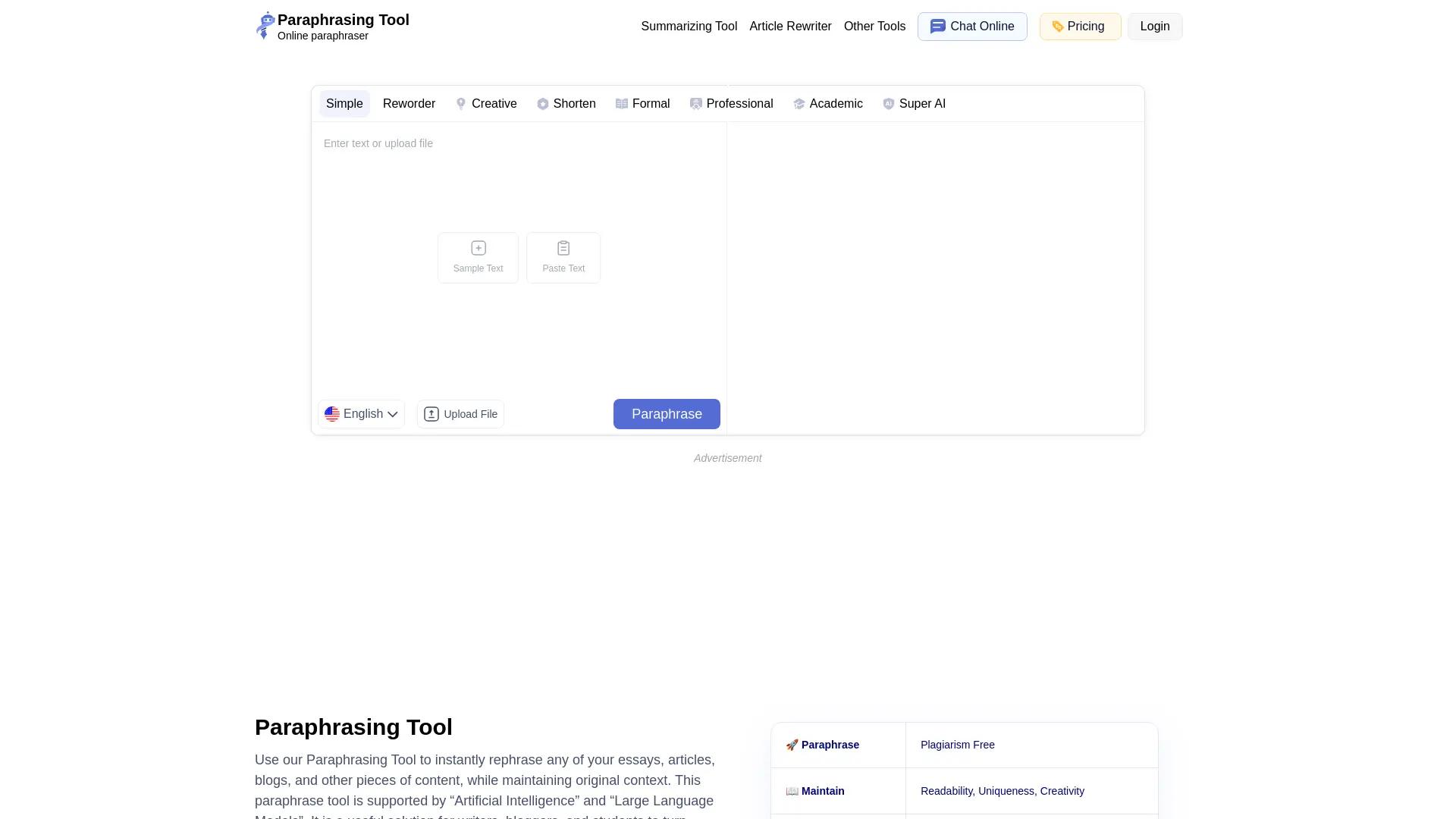
Task: Click the Login button
Action: (x=1154, y=26)
